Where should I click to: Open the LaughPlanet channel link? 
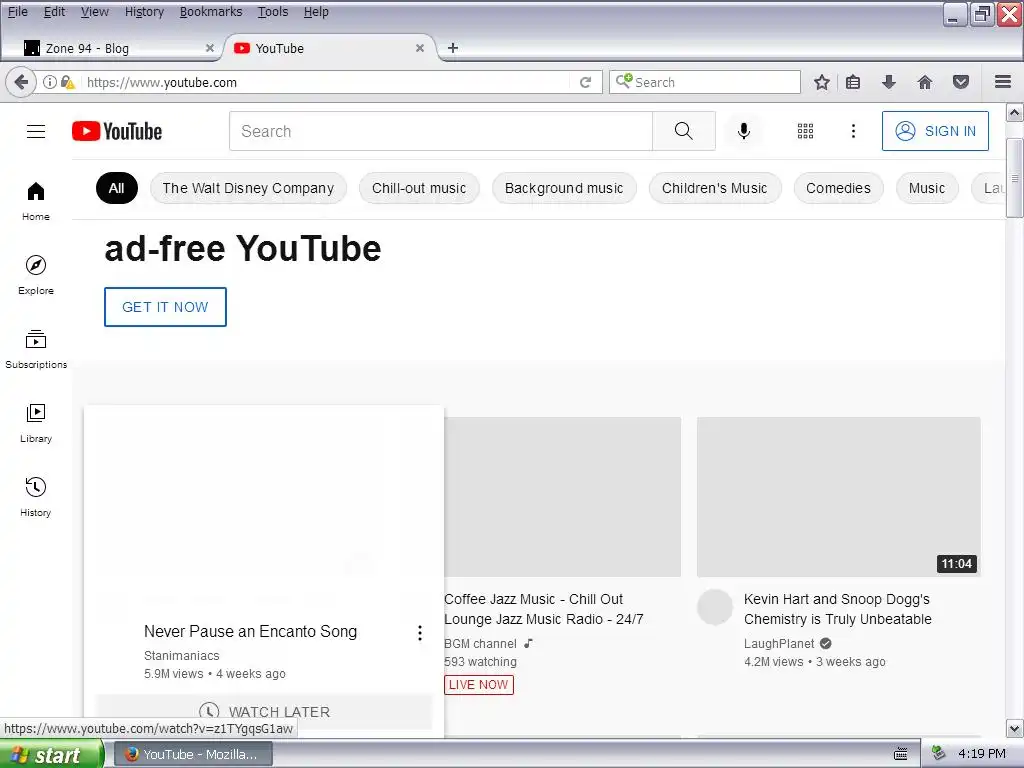[779, 643]
